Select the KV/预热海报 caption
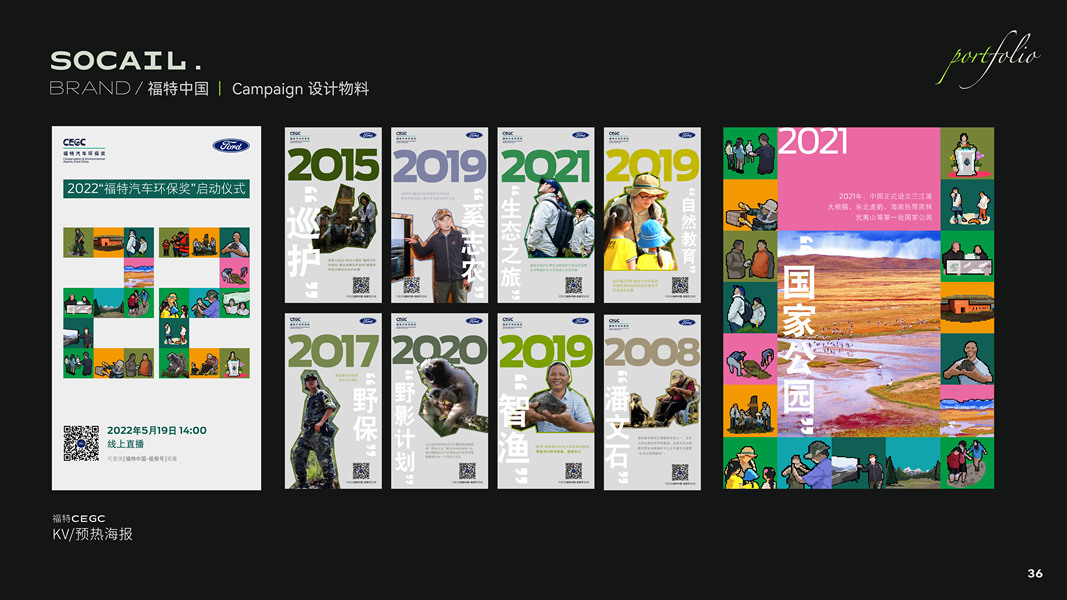 click(x=93, y=534)
